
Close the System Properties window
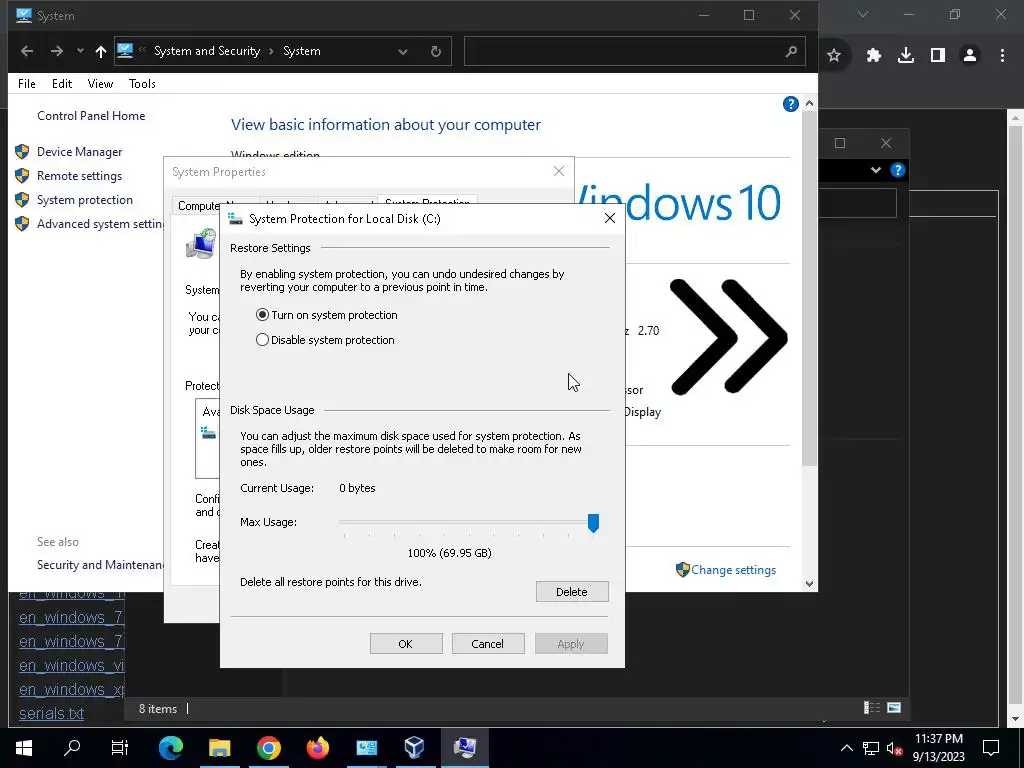tap(558, 171)
